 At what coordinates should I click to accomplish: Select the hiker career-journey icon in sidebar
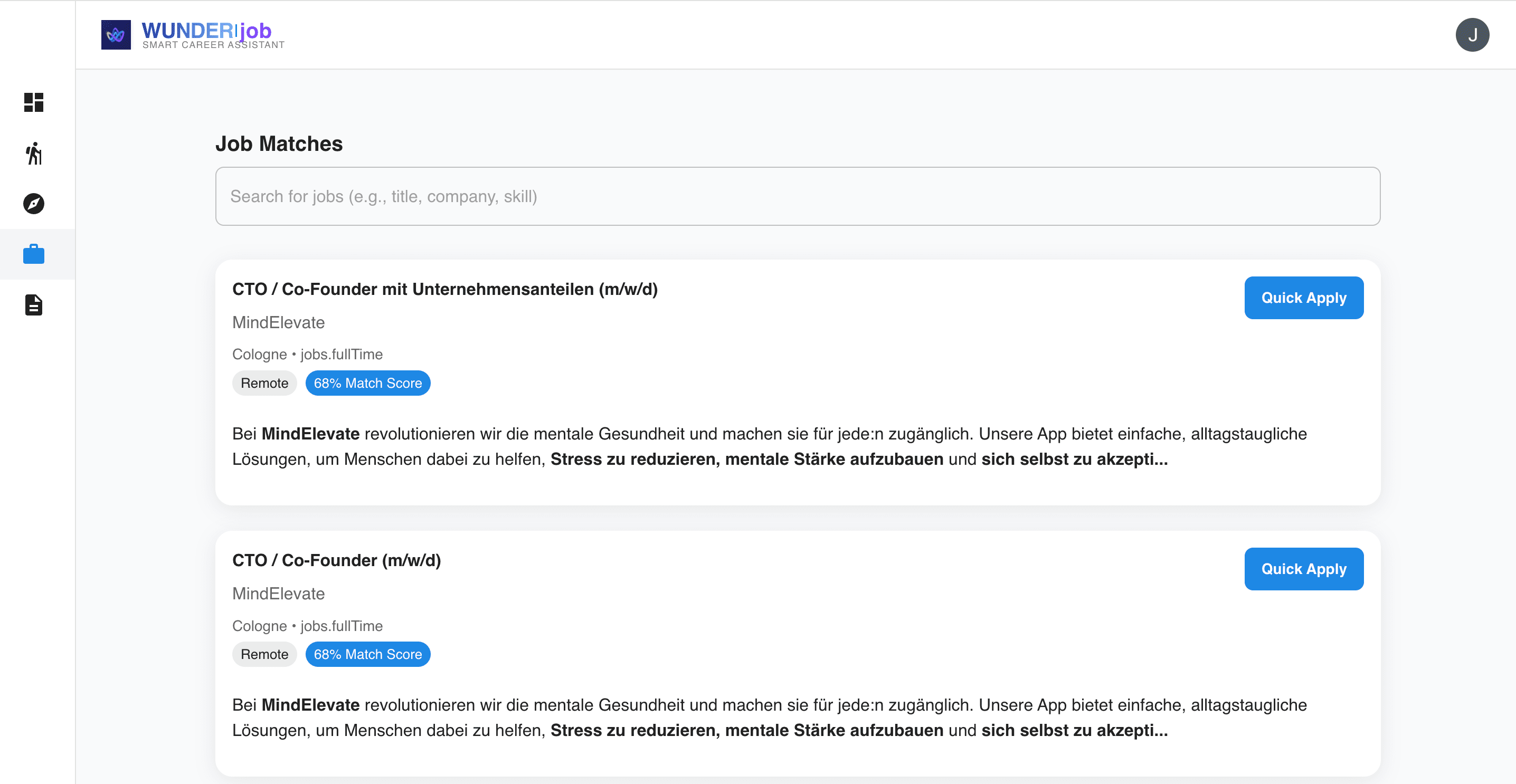[34, 154]
